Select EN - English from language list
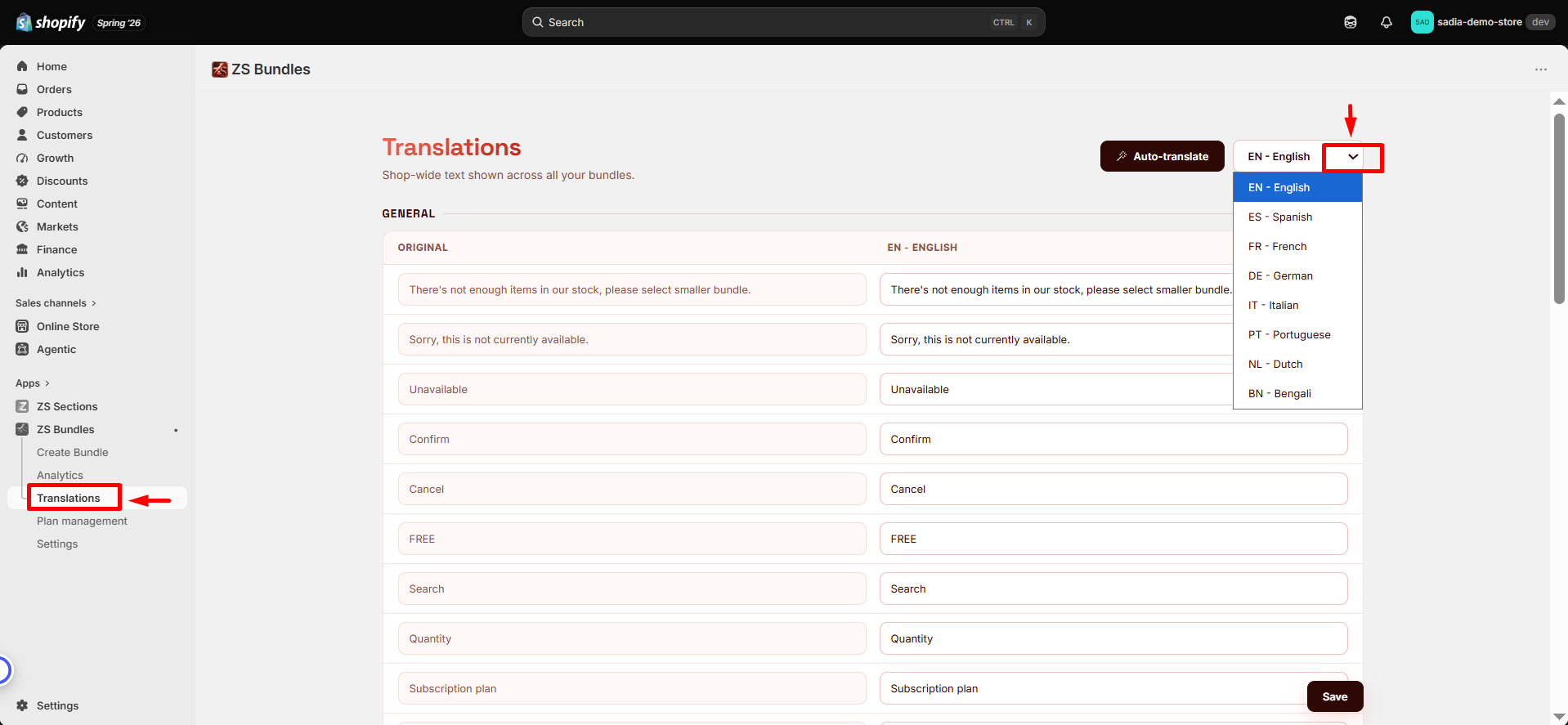 point(1297,187)
